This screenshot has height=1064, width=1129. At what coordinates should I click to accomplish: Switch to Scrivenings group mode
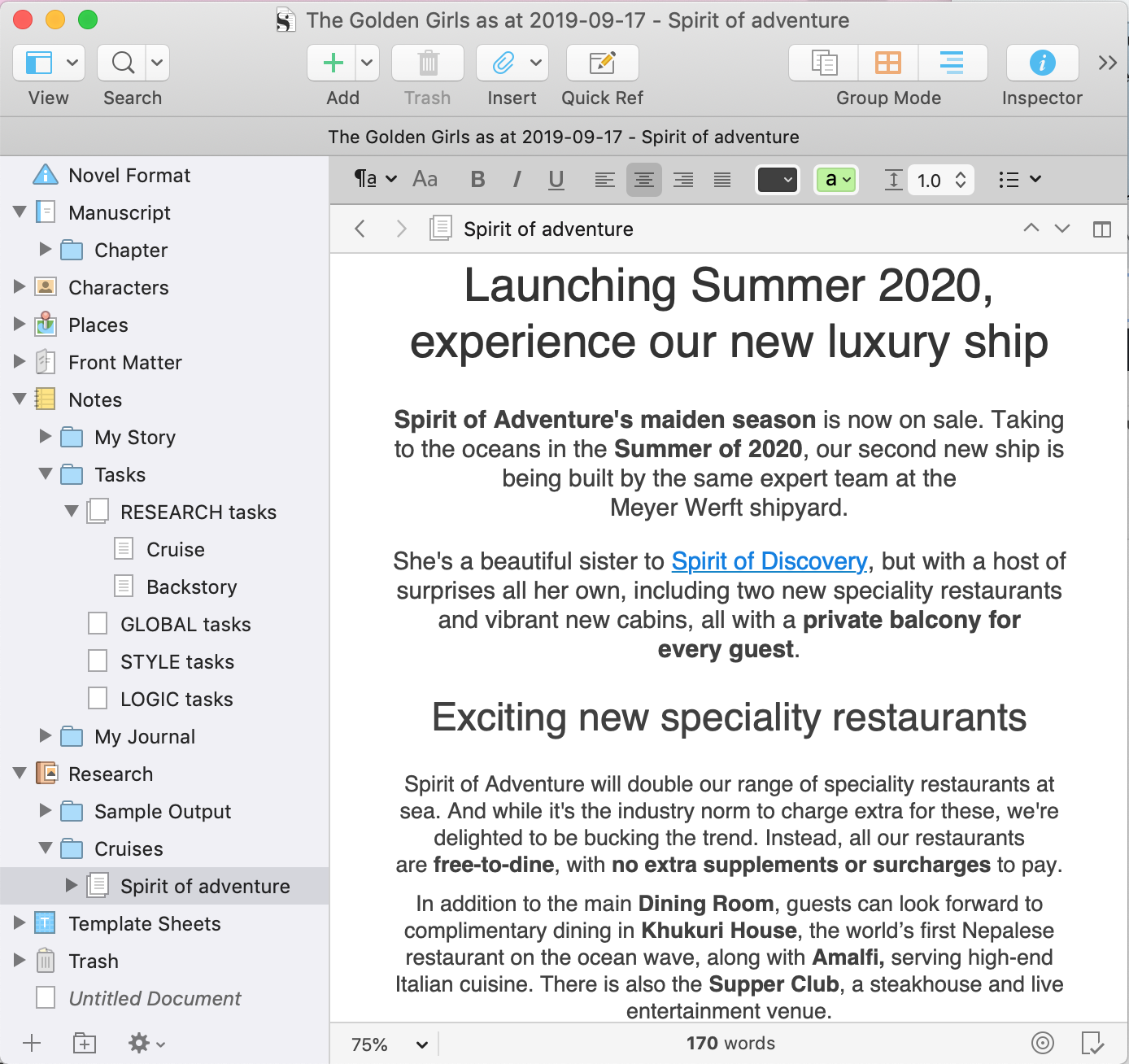(x=824, y=63)
